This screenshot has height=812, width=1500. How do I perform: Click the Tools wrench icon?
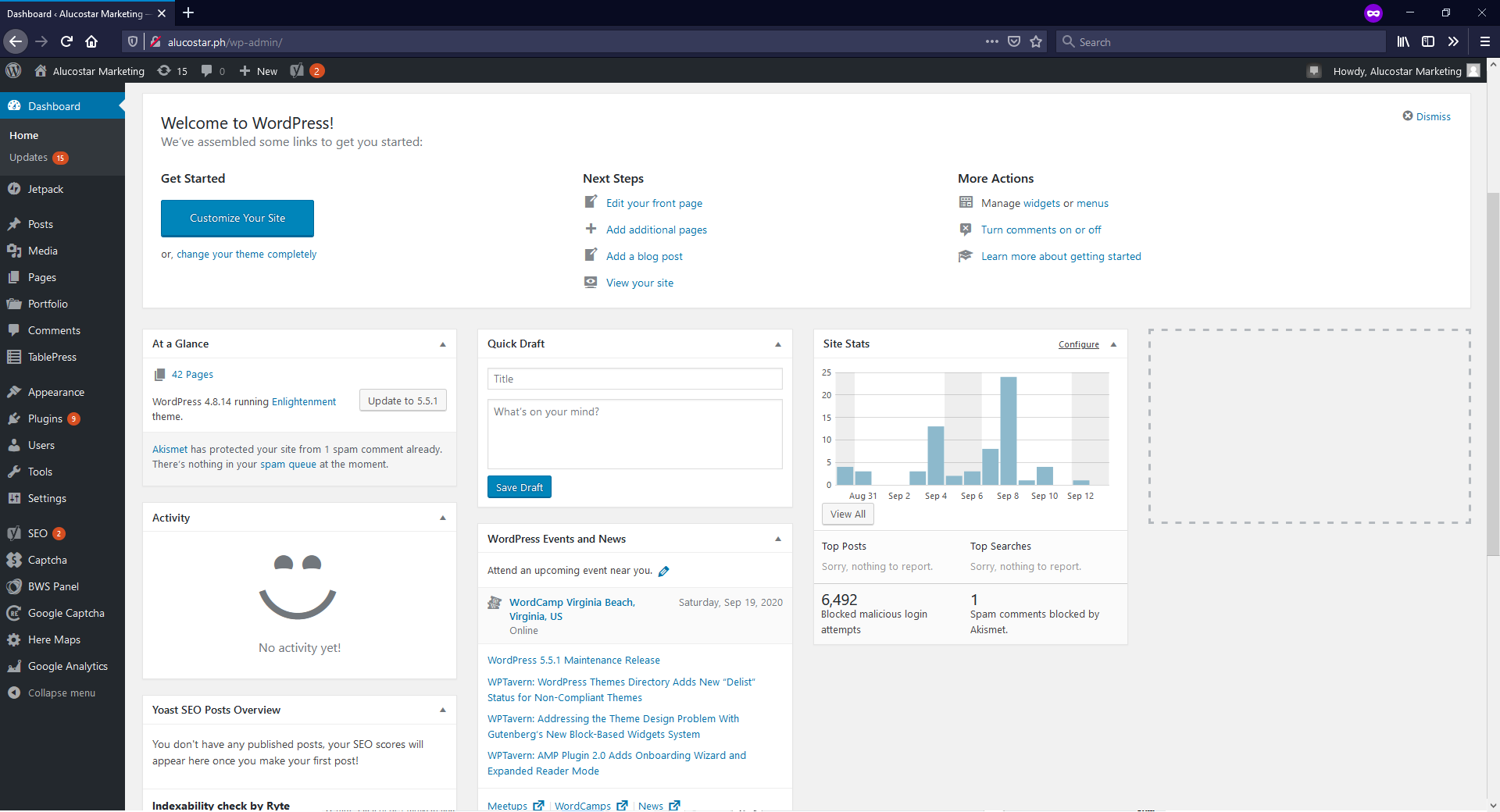point(14,472)
